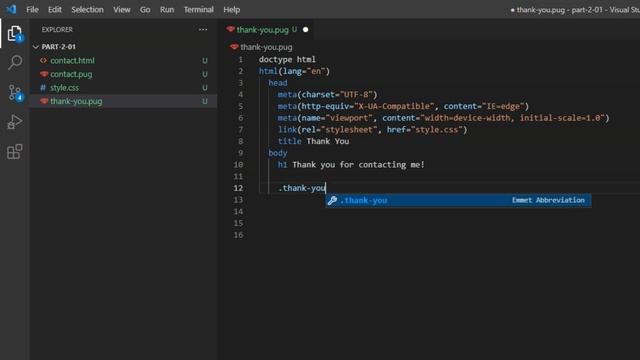Open the Run and Debug view
Image resolution: width=640 pixels, height=360 pixels.
tap(15, 122)
